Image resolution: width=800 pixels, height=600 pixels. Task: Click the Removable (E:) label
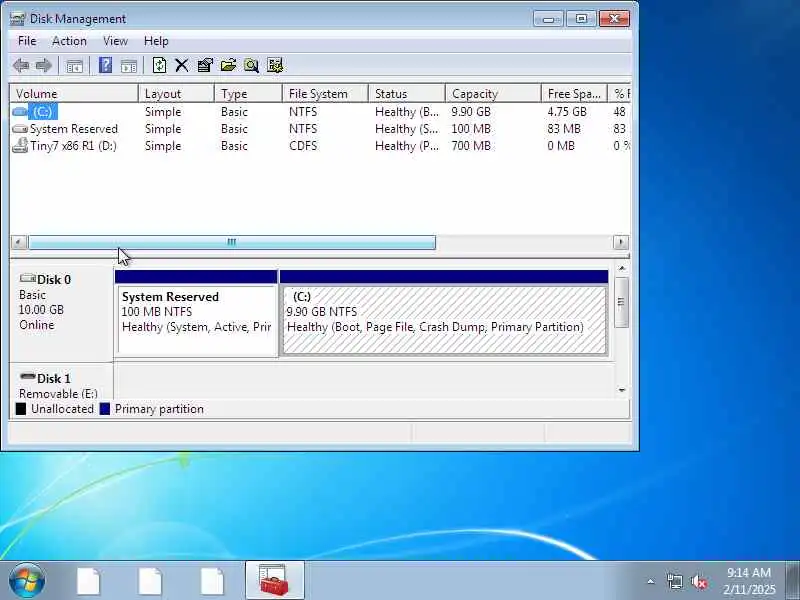pos(58,394)
